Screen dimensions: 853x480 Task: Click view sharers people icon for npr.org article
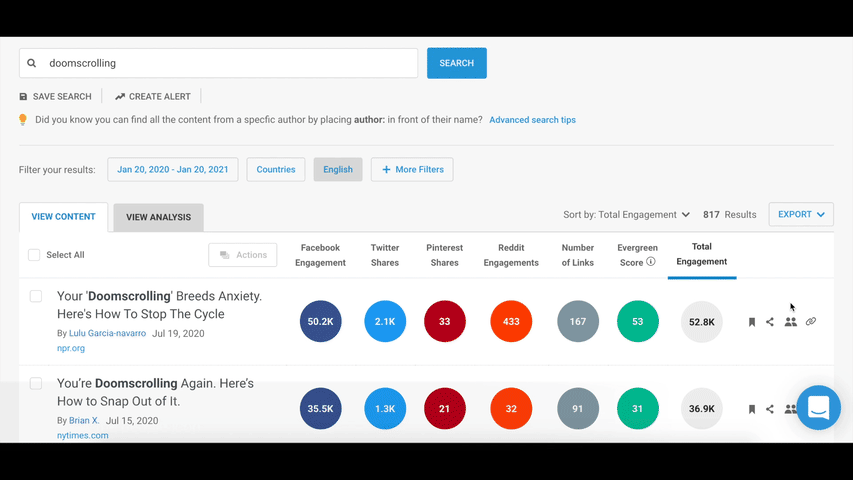(790, 322)
